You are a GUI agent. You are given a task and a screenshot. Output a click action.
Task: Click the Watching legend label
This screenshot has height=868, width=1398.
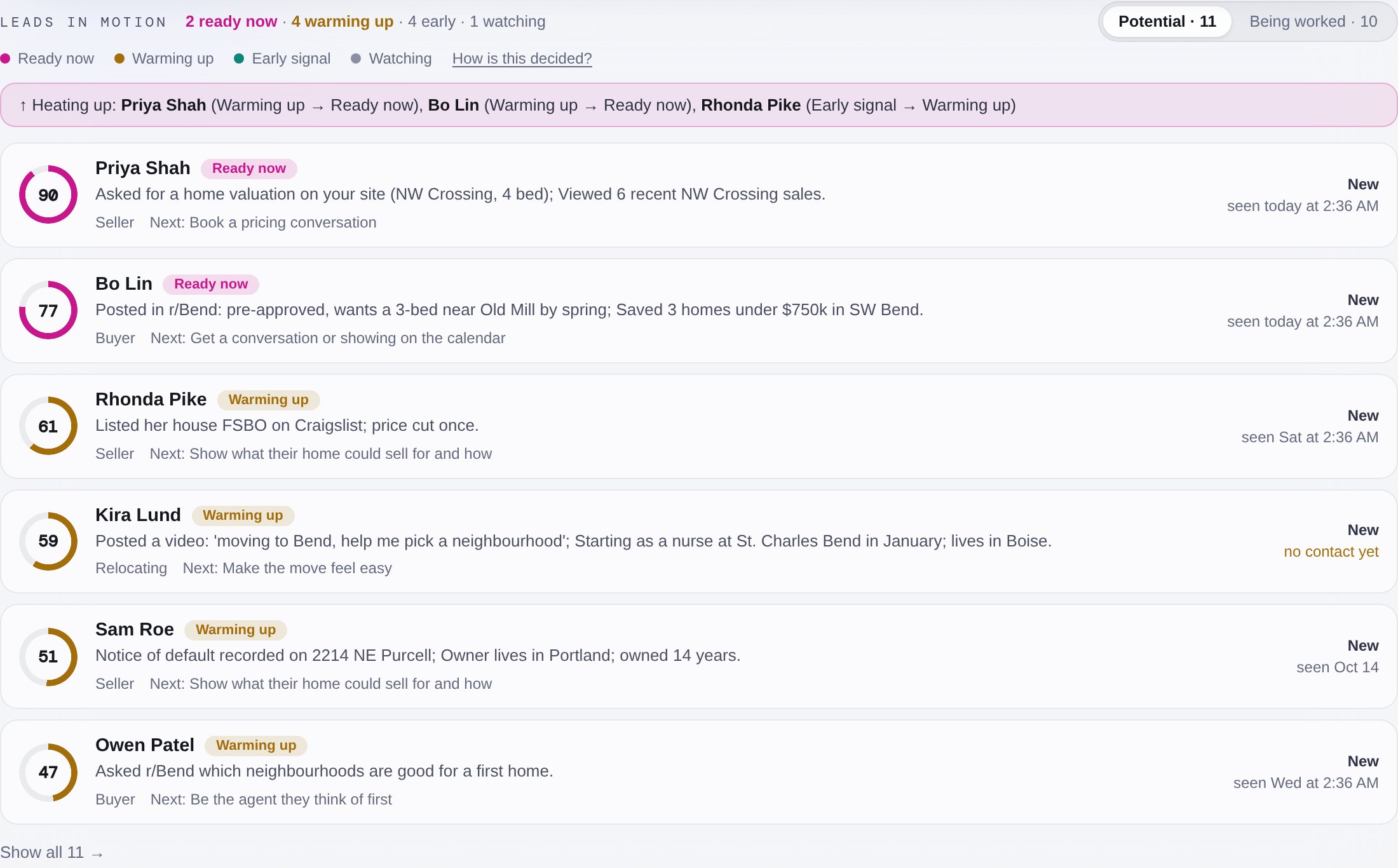[400, 58]
